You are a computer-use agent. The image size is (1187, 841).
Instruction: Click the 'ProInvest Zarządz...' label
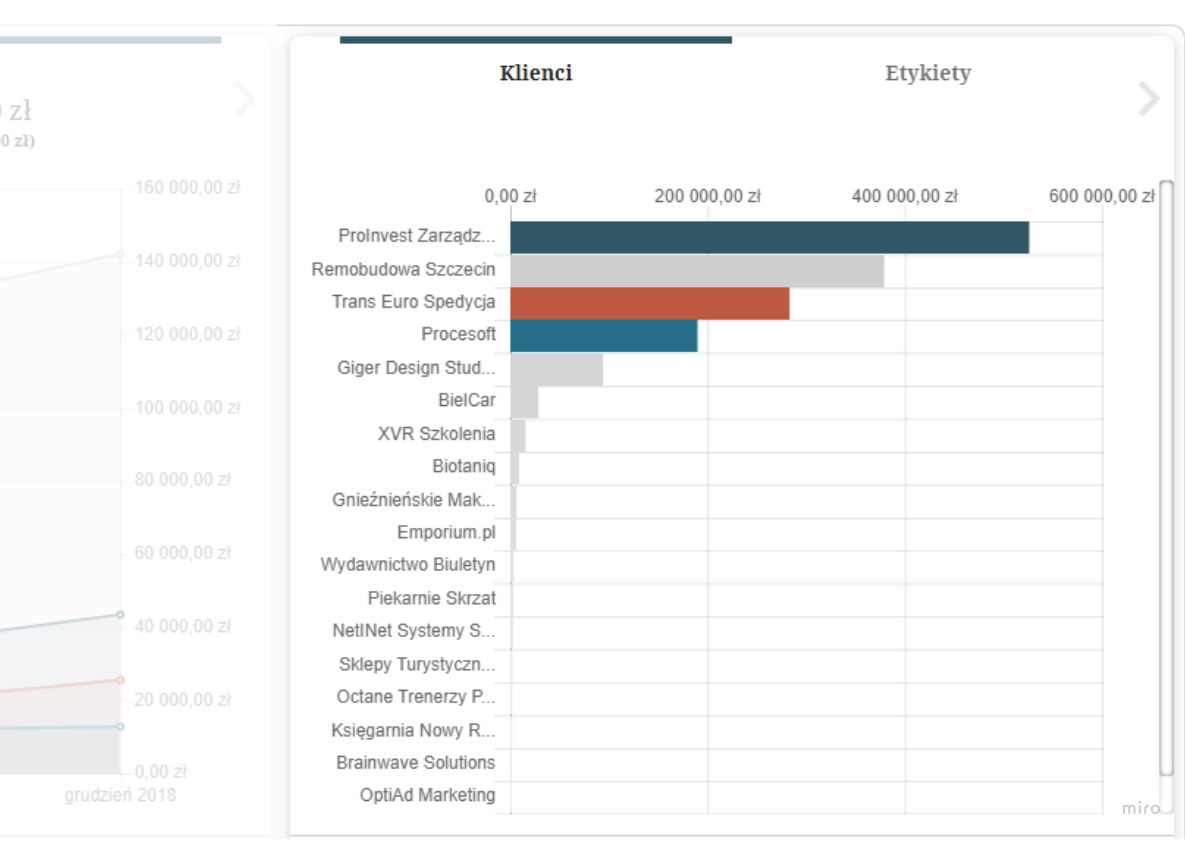(416, 236)
